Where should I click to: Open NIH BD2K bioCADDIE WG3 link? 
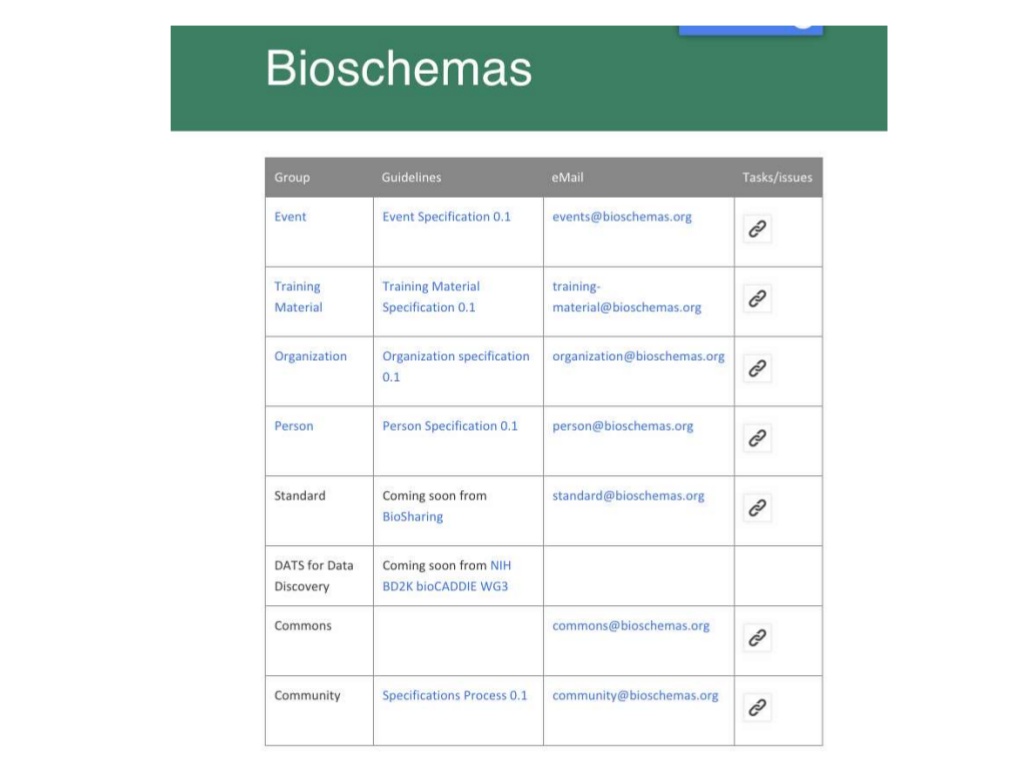point(447,576)
